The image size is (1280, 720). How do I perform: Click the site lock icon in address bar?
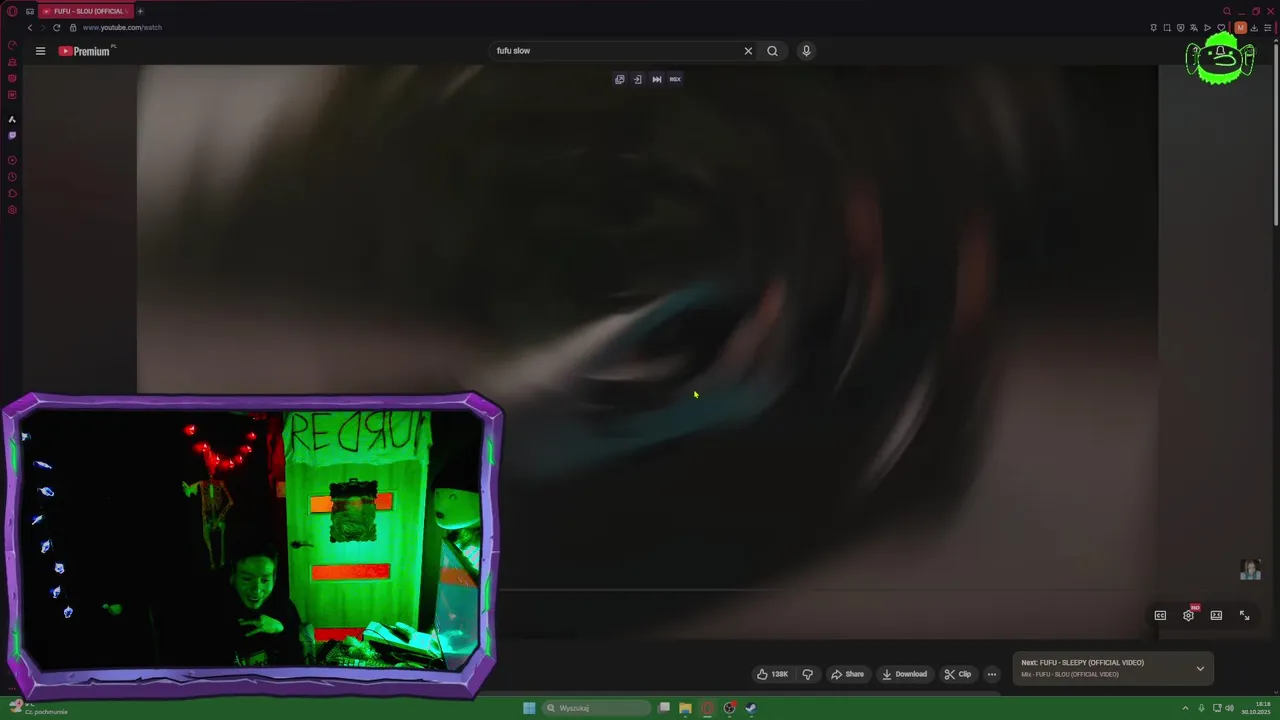(x=73, y=27)
